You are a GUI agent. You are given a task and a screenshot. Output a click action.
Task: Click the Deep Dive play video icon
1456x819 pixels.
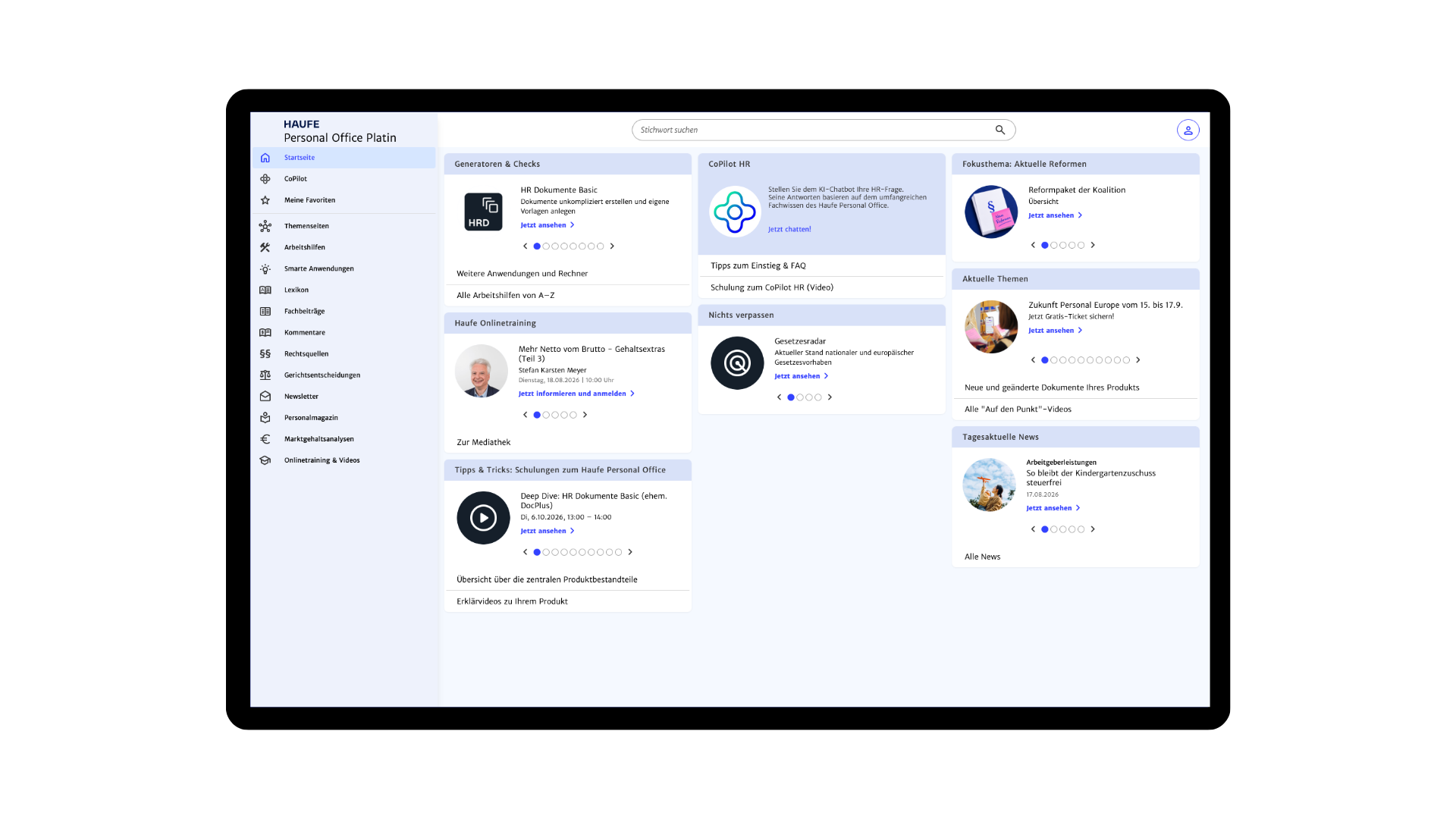click(x=483, y=518)
